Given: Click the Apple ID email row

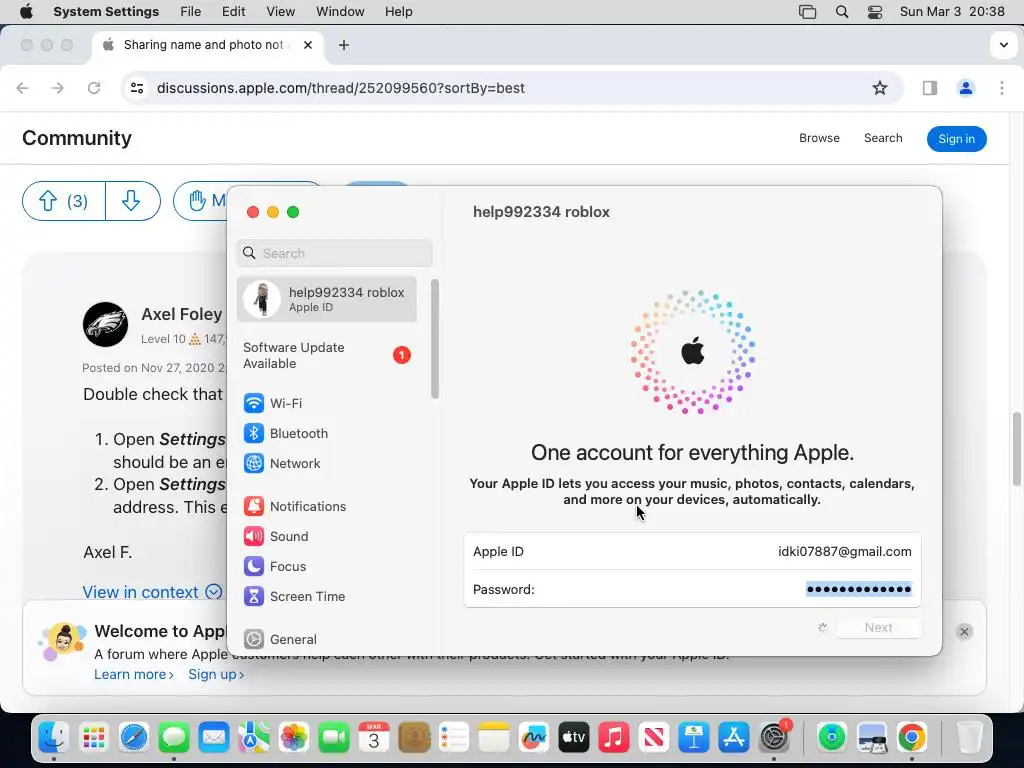Looking at the screenshot, I should [692, 551].
